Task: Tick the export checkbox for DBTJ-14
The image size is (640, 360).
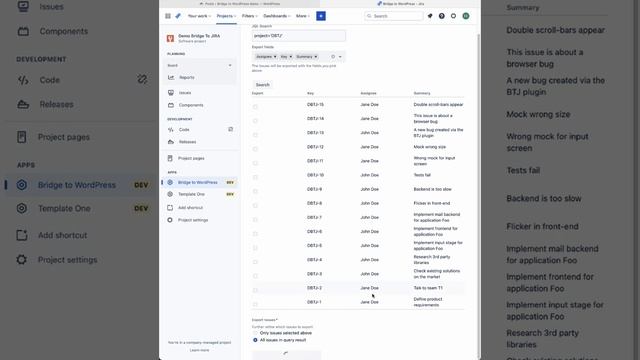Action: [255, 121]
